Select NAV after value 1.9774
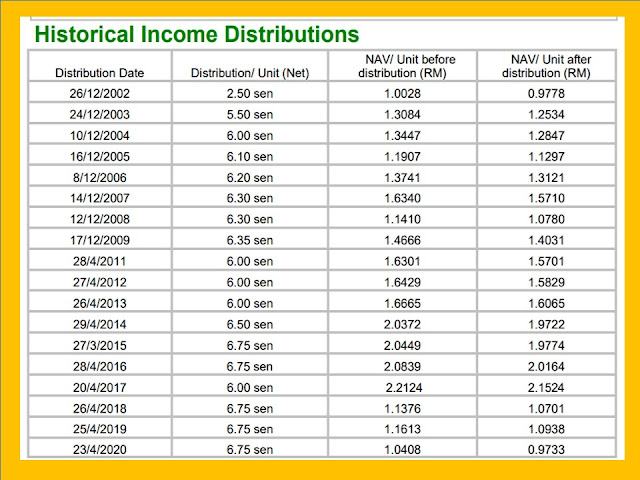This screenshot has height=480, width=640. click(x=547, y=346)
